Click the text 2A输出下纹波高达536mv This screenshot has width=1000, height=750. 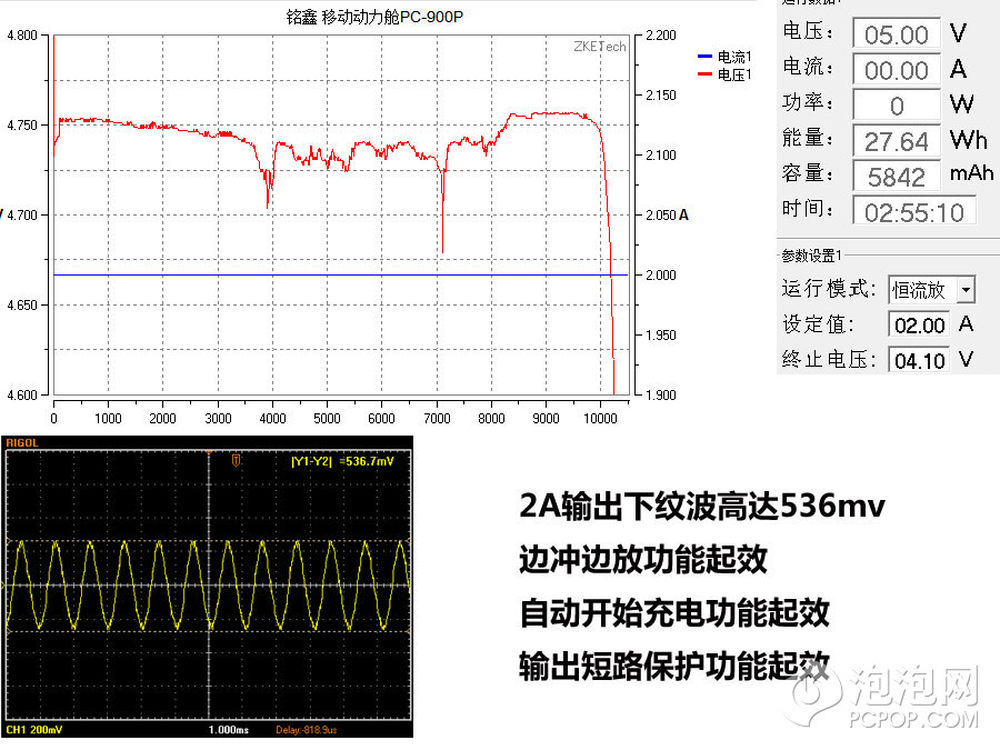coord(702,506)
